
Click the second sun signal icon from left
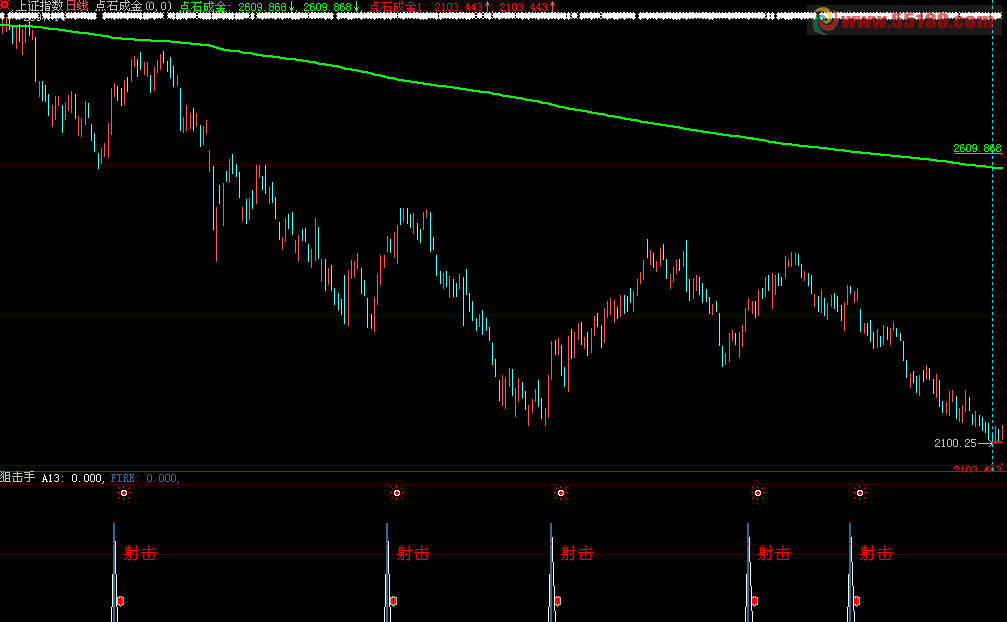tap(397, 493)
